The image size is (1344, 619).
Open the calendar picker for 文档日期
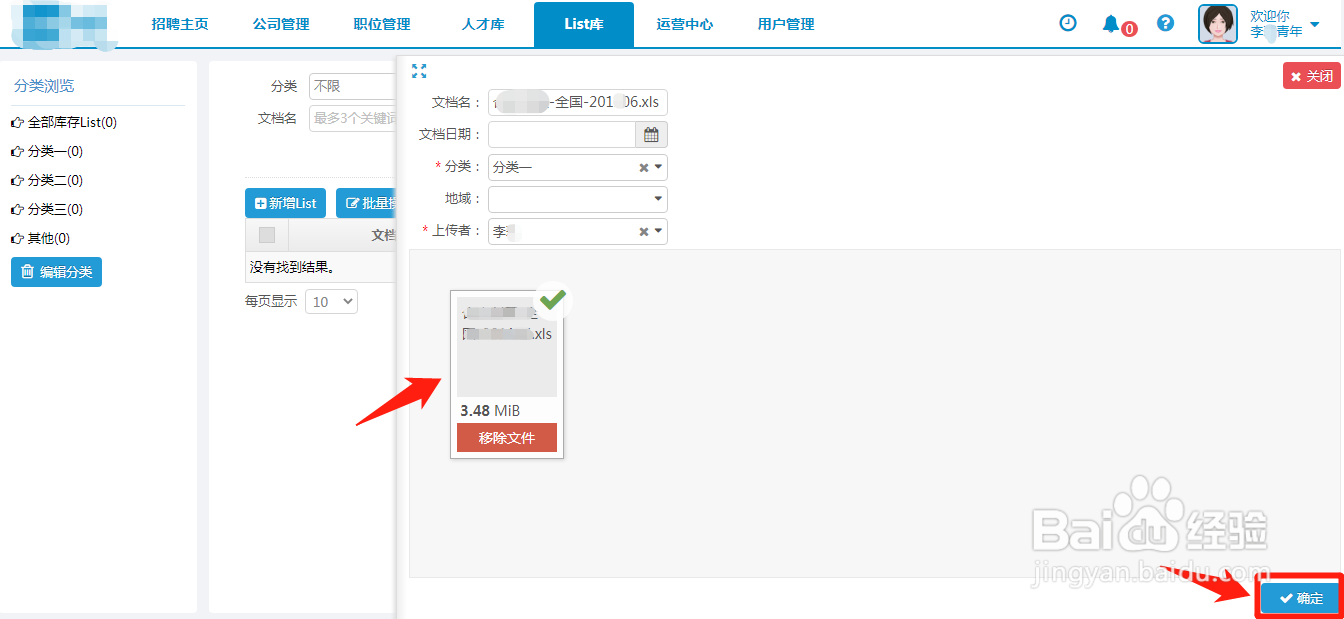click(x=651, y=134)
